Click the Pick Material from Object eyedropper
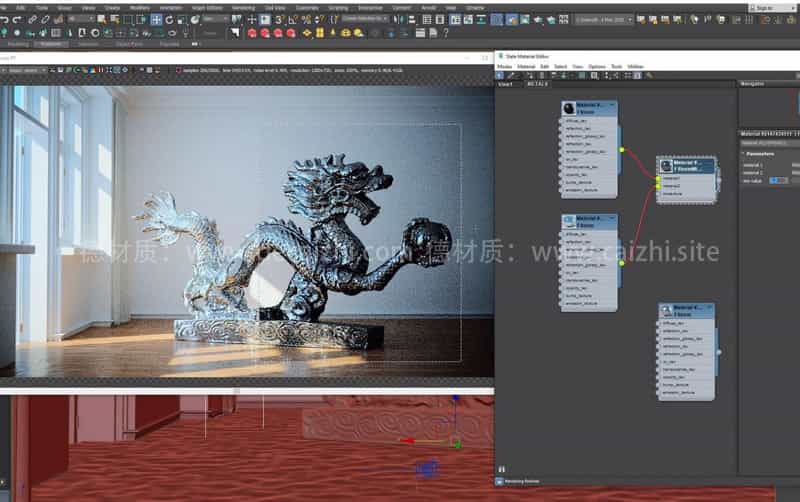The image size is (800, 502). click(x=511, y=75)
